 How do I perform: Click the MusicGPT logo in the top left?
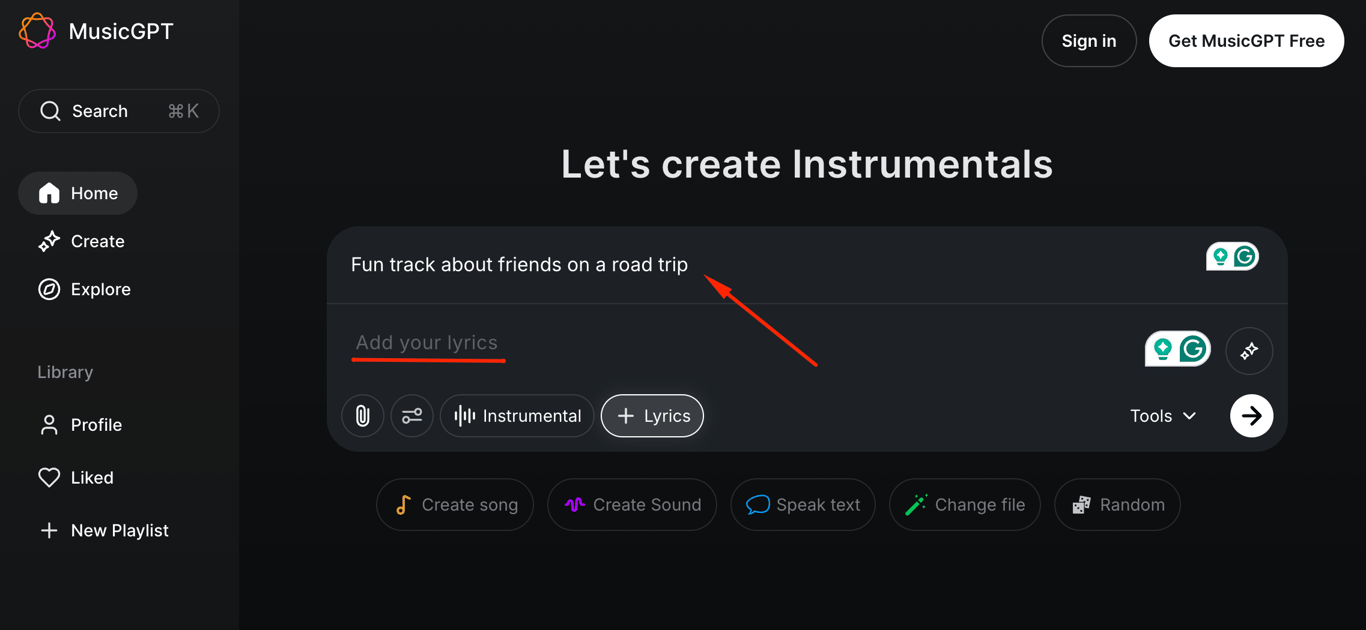(x=35, y=31)
